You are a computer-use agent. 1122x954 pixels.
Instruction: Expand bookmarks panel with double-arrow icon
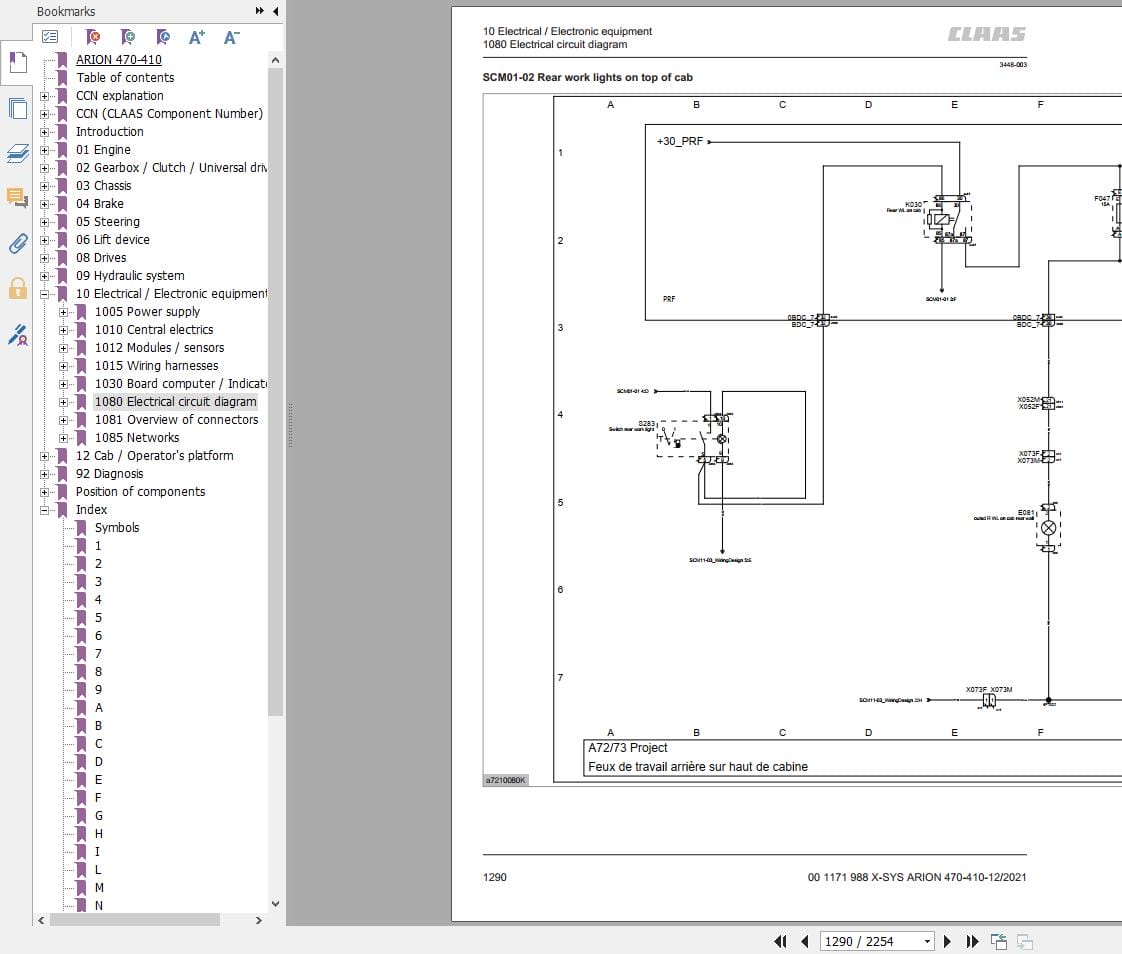click(260, 11)
